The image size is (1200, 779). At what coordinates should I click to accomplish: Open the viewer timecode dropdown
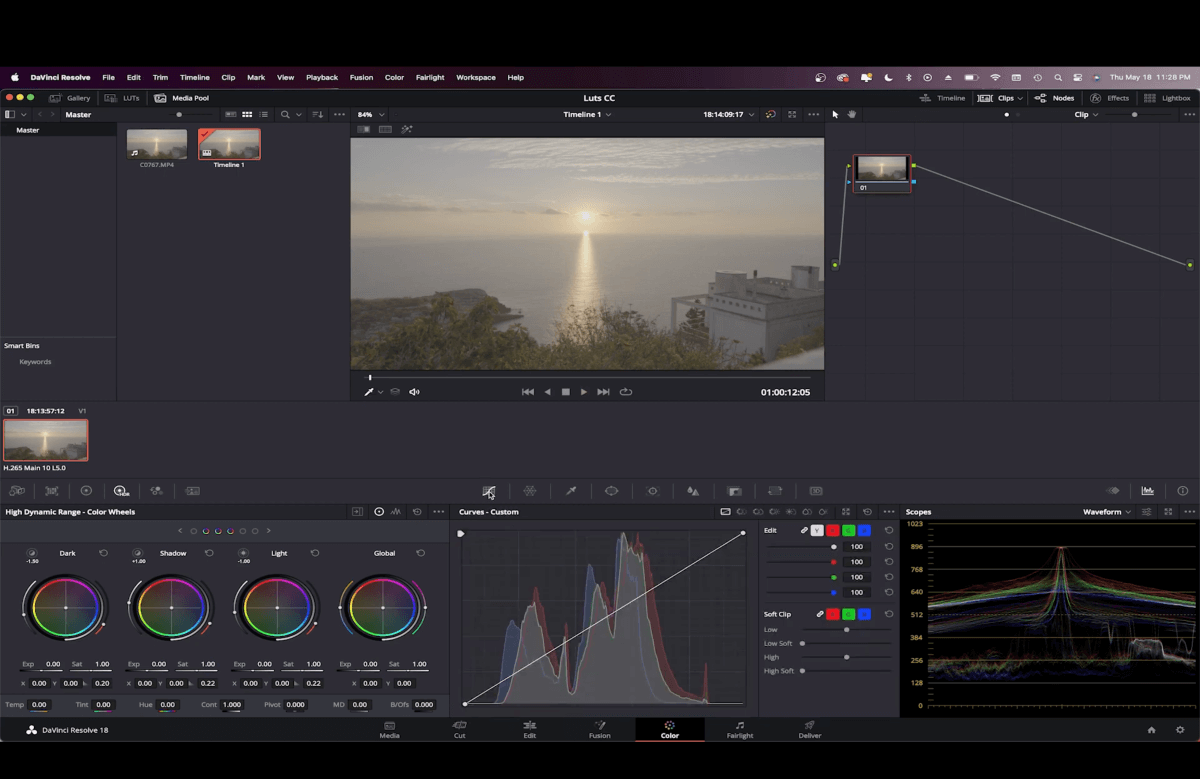point(751,114)
